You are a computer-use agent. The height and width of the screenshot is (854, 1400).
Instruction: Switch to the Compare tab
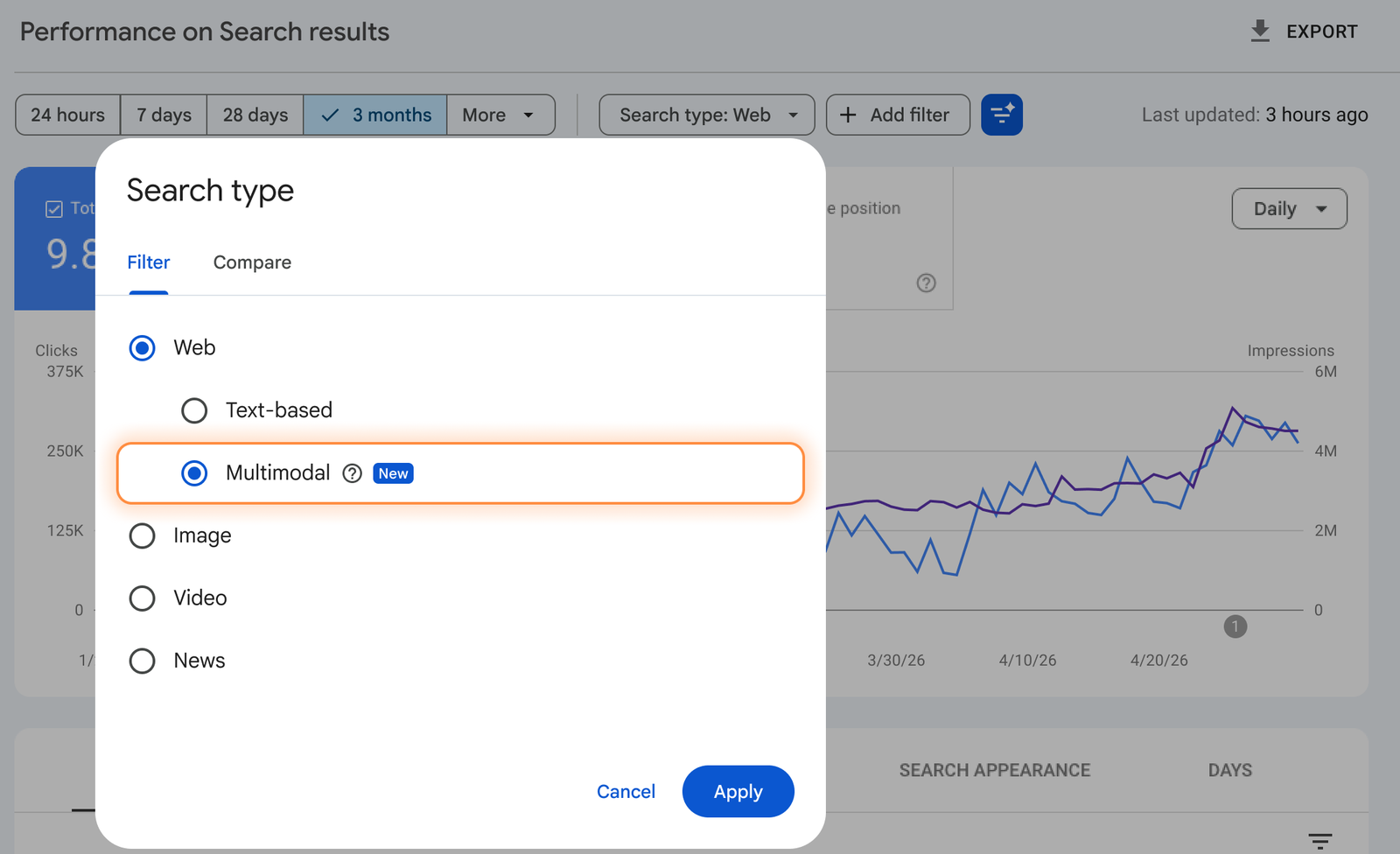coord(252,262)
